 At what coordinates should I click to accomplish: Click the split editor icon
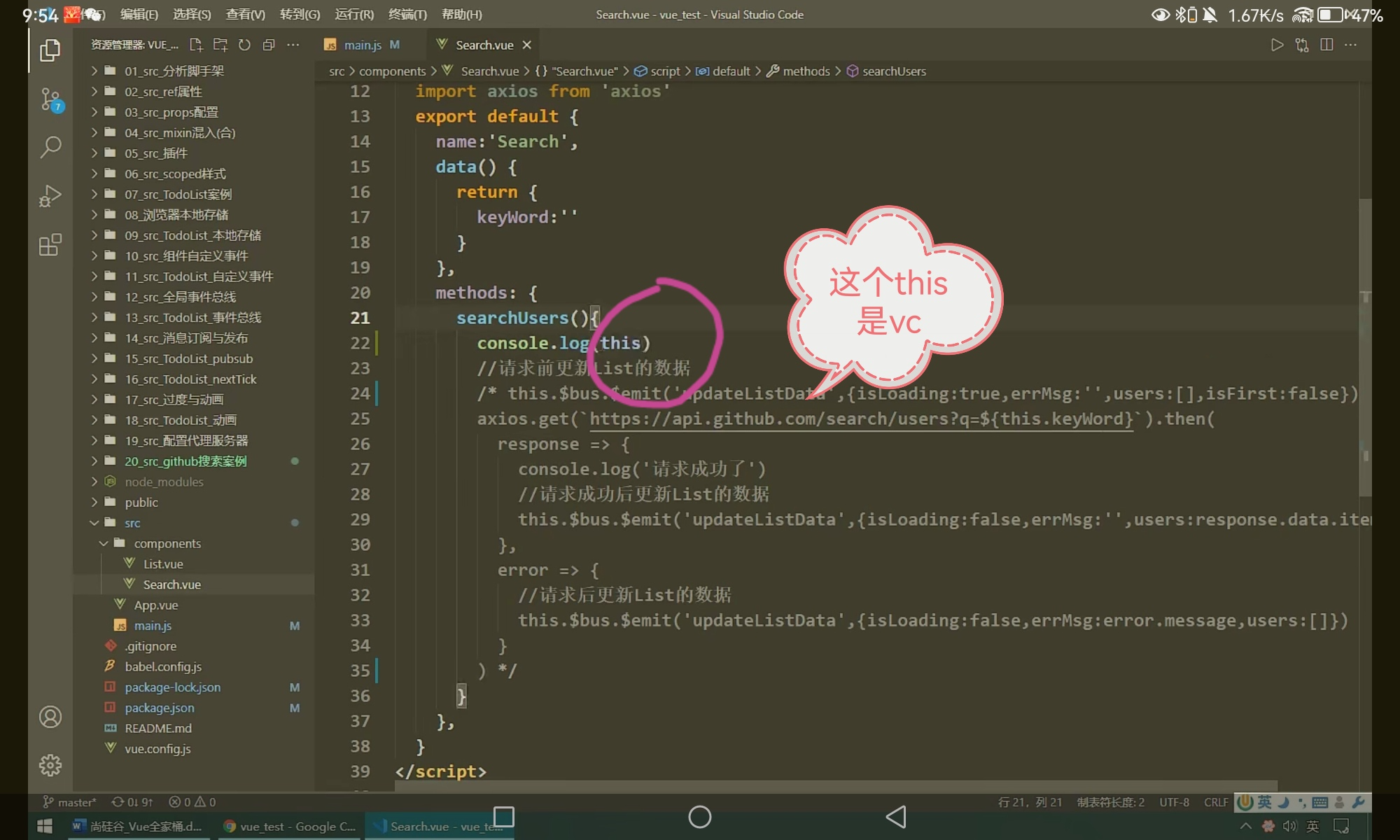click(1326, 45)
